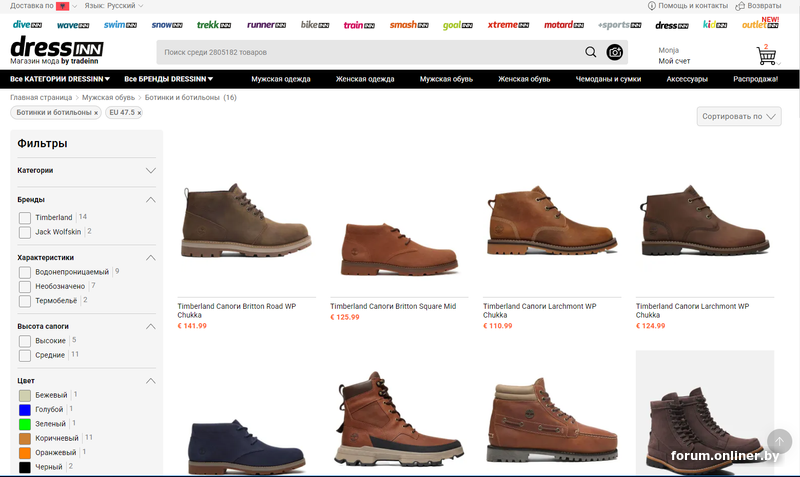This screenshot has width=800, height=477.
Task: Click the delivery country flag icon
Action: [62, 6]
